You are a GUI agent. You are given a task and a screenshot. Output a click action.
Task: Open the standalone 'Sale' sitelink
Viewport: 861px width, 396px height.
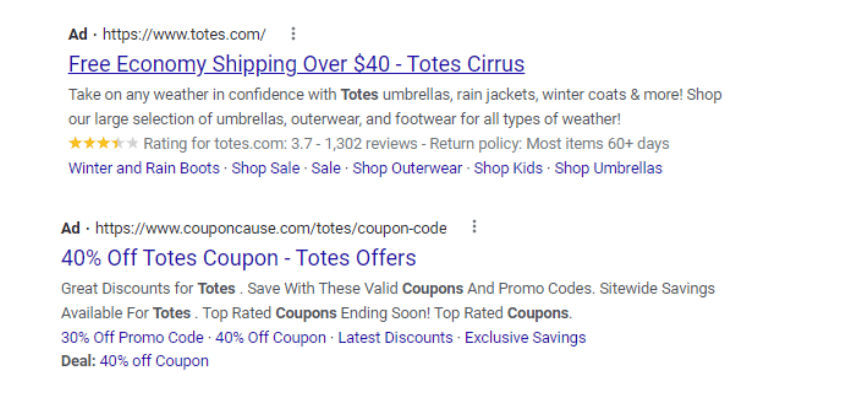326,168
